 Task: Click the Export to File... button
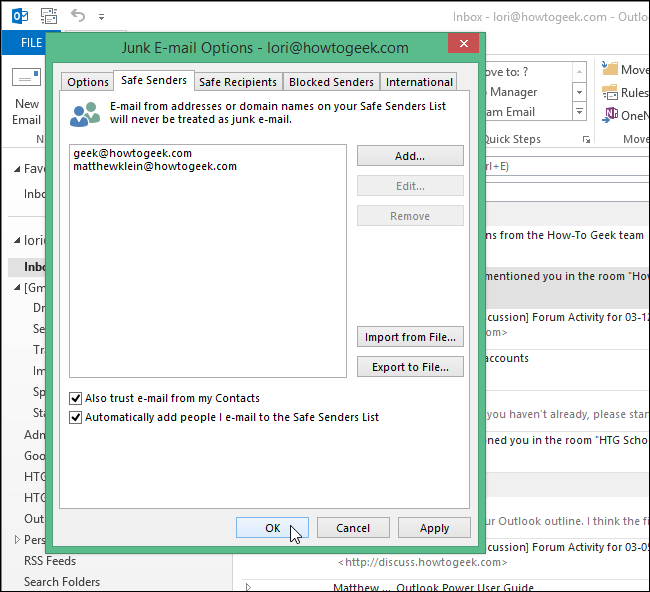point(410,367)
